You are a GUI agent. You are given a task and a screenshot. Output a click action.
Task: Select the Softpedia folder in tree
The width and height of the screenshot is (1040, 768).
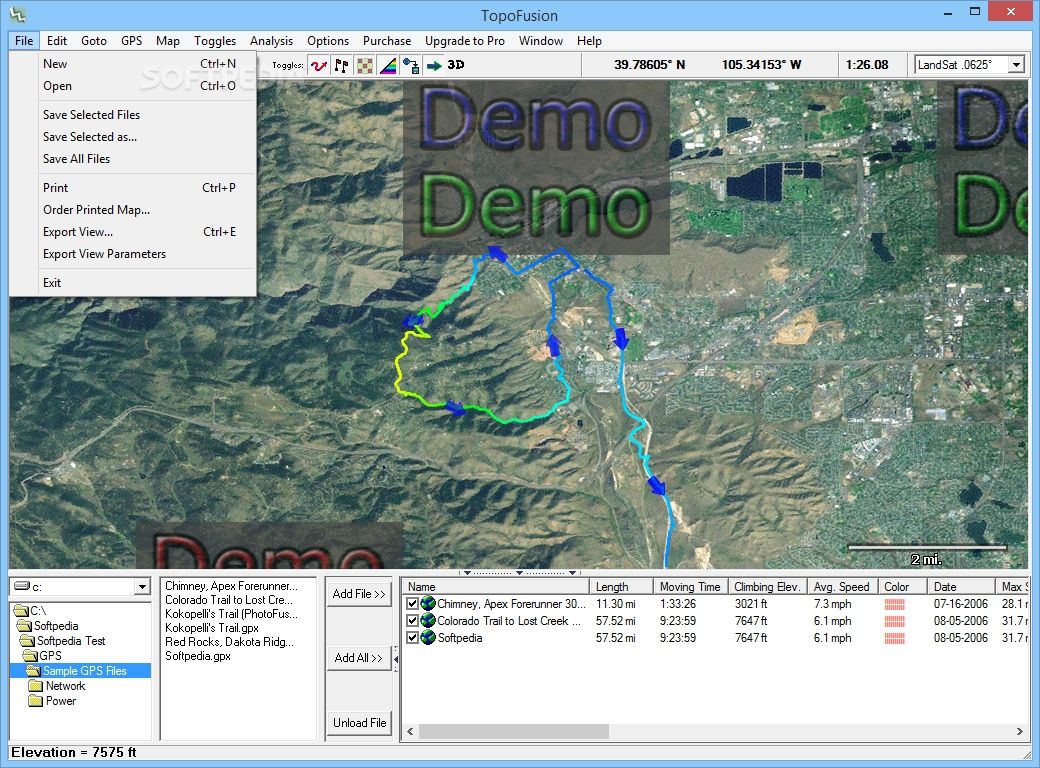click(x=56, y=625)
